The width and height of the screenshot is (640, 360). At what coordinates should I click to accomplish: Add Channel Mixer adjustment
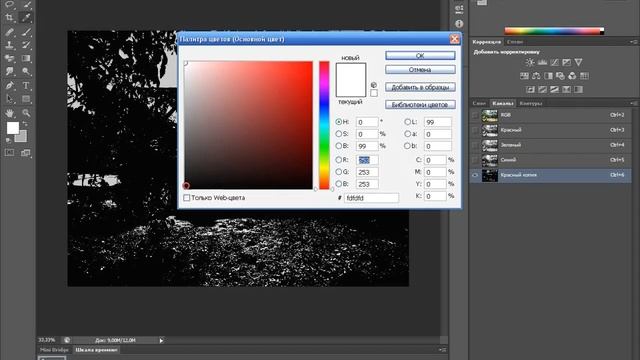coord(572,76)
